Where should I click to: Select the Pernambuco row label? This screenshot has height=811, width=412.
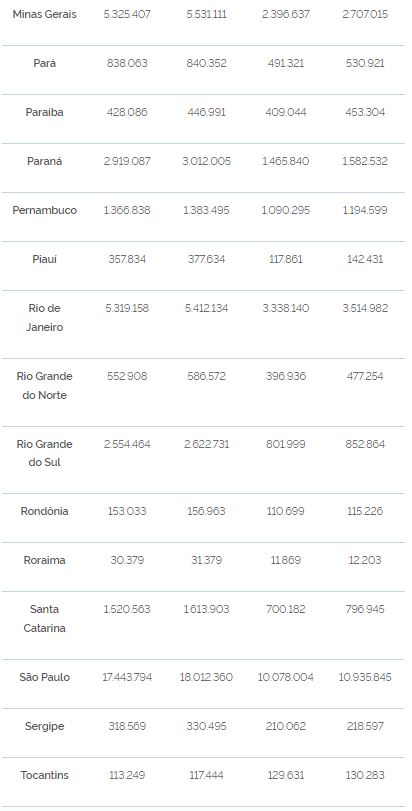(x=44, y=211)
